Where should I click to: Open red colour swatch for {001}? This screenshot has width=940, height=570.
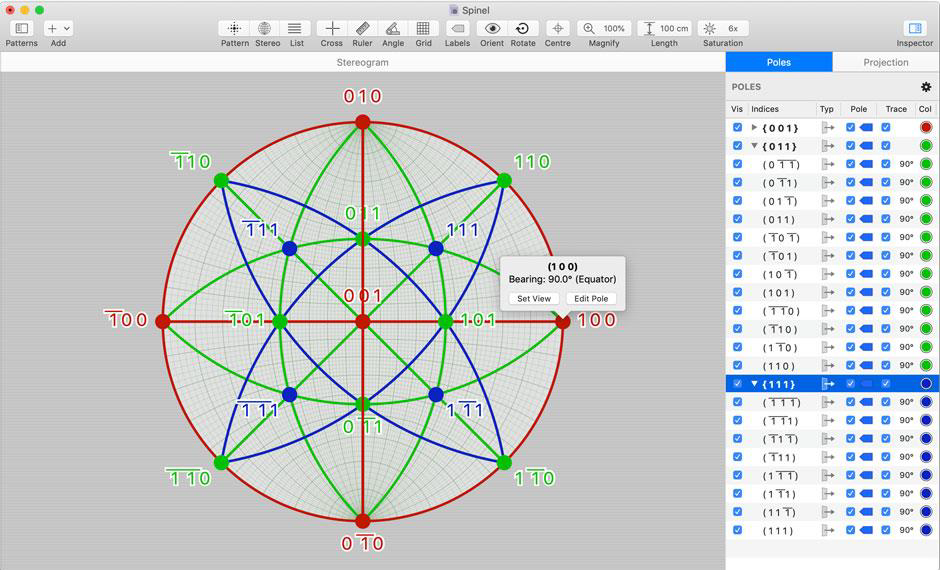point(926,127)
